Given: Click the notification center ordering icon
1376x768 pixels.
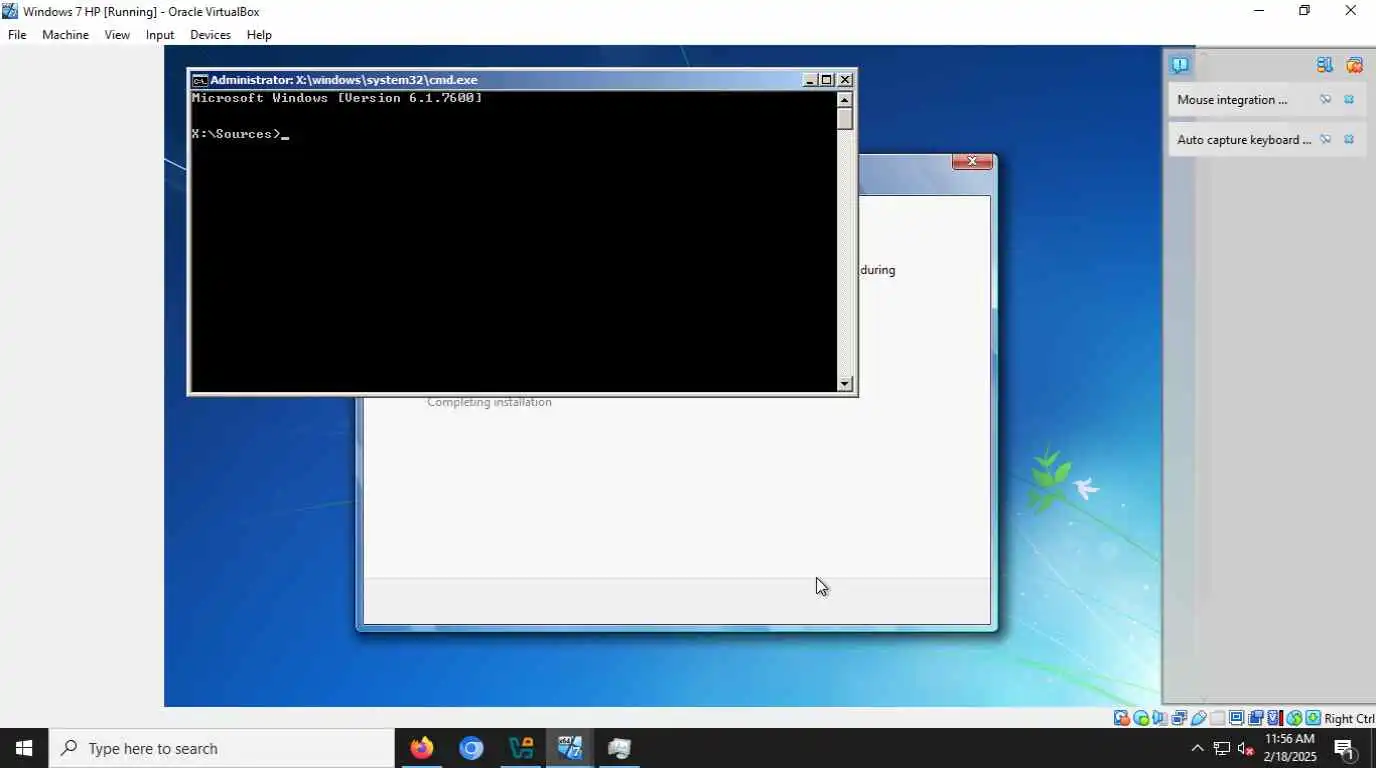Looking at the screenshot, I should pos(1325,65).
